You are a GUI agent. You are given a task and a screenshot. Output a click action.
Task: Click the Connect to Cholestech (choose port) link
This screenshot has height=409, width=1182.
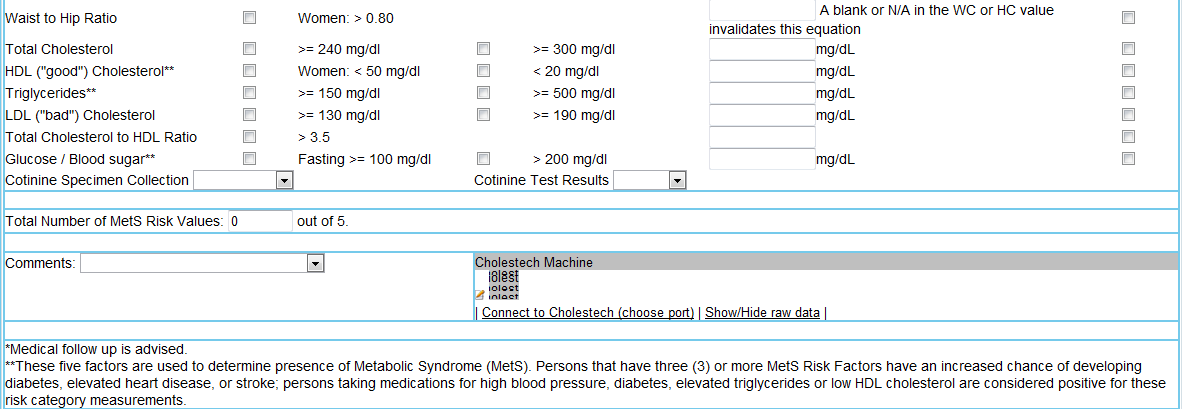pyautogui.click(x=588, y=313)
